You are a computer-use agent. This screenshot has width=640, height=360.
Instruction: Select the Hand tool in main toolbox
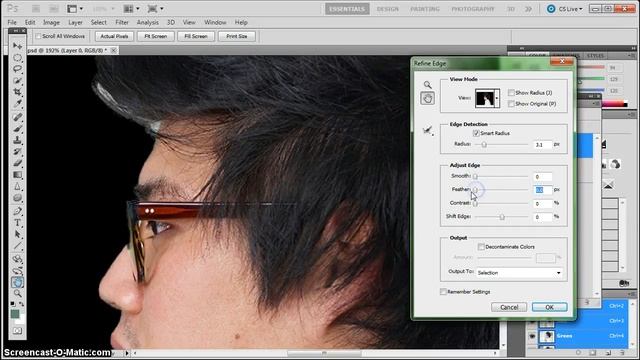17,282
